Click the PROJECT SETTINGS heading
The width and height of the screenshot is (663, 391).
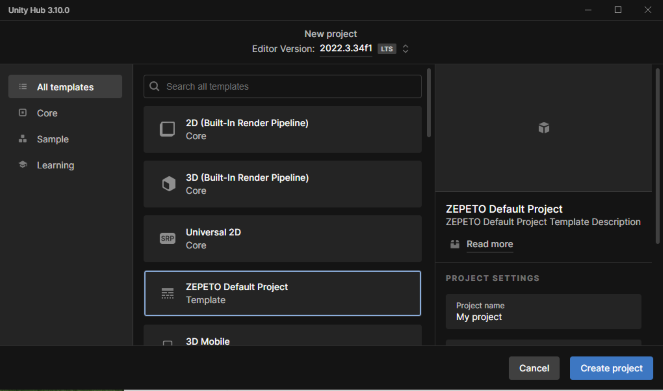point(493,278)
